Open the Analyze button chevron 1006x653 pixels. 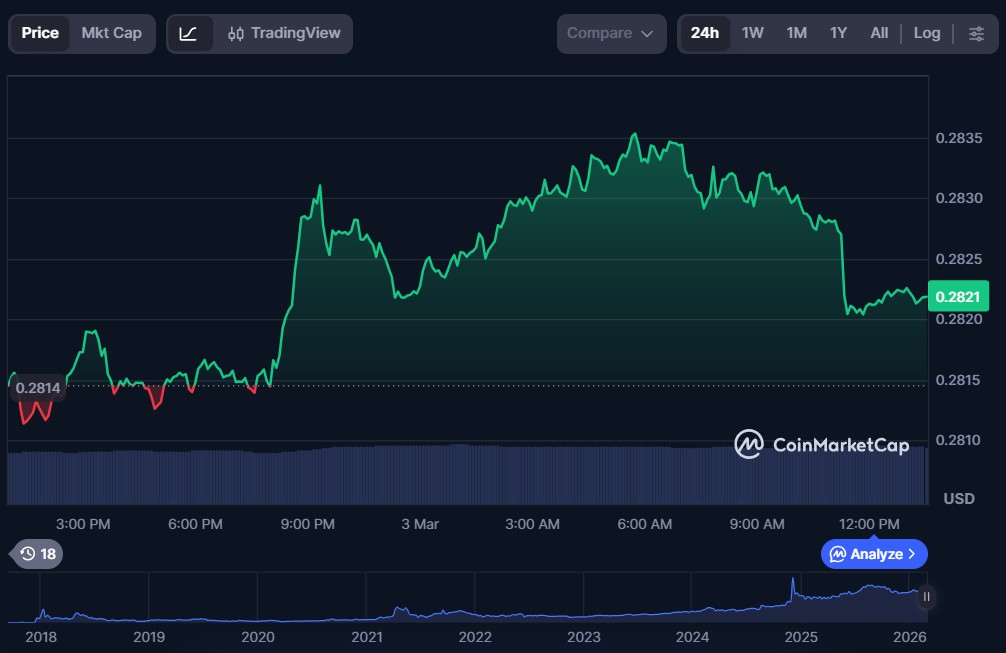tap(910, 554)
